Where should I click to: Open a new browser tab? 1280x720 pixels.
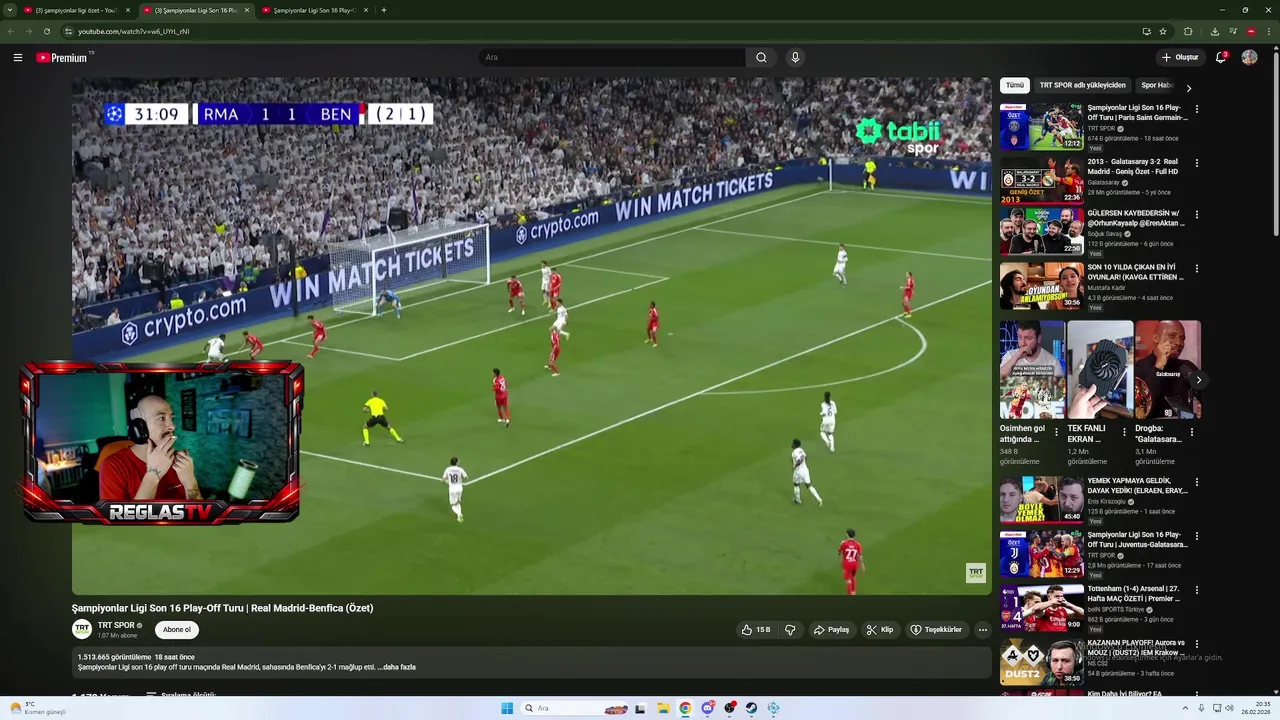coord(384,10)
